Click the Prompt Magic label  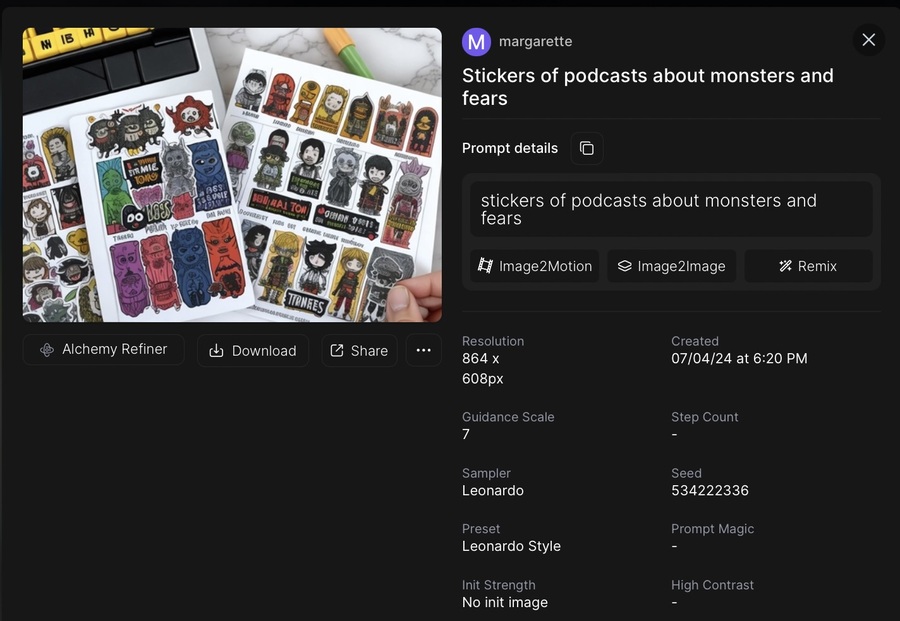point(713,529)
